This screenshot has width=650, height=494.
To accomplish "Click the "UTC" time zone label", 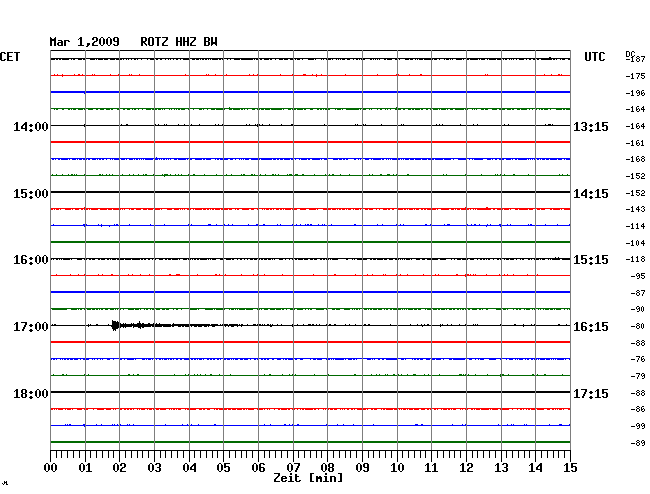I will pyautogui.click(x=595, y=57).
